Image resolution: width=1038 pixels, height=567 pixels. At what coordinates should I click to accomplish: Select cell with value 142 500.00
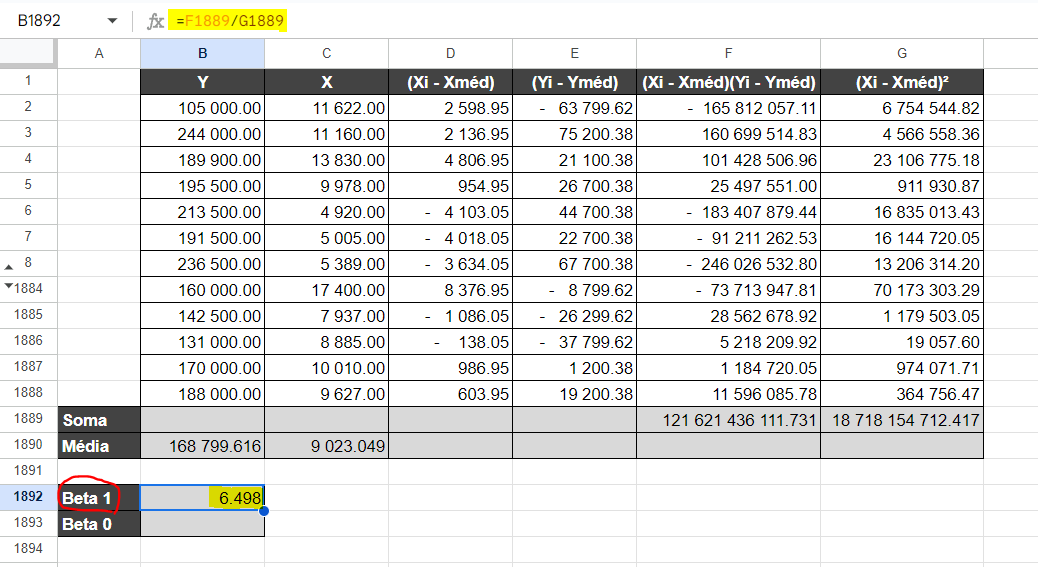point(203,316)
